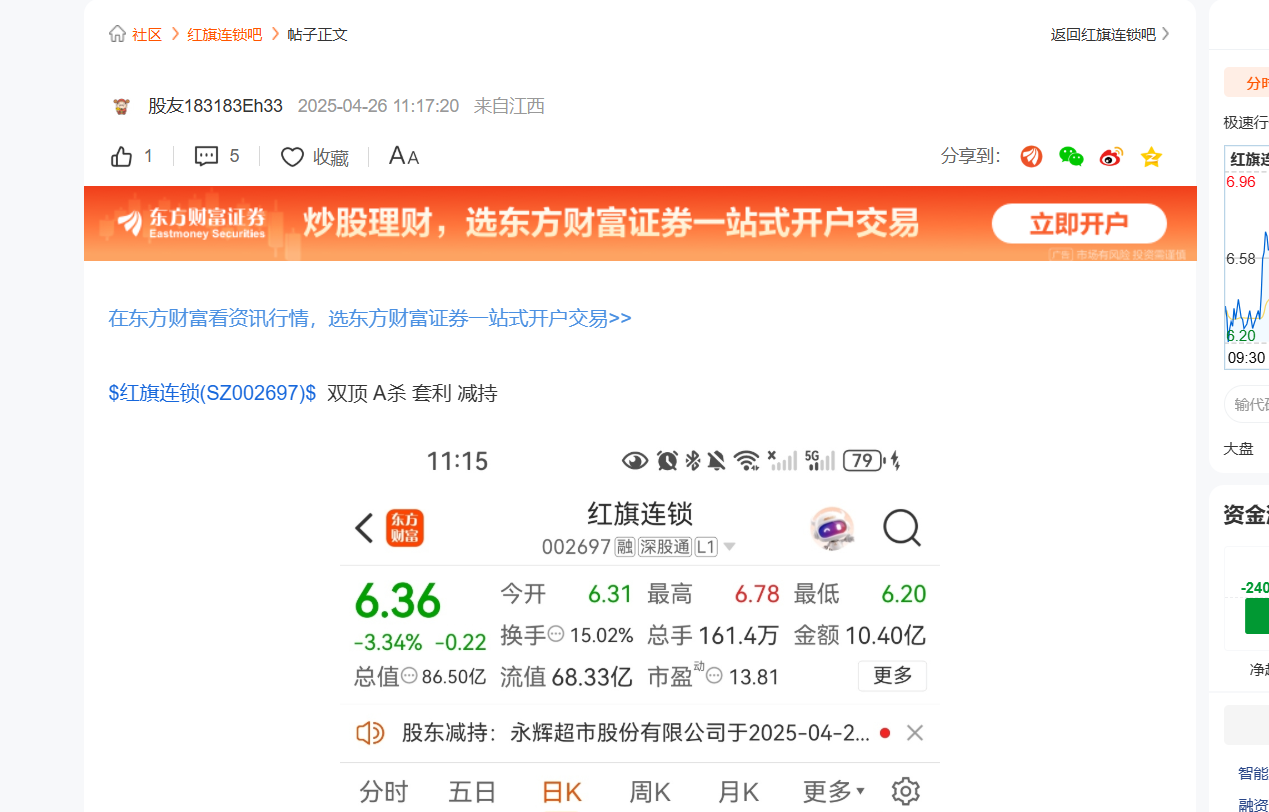The image size is (1269, 812).
Task: Click poster avatar icon
Action: (122, 106)
